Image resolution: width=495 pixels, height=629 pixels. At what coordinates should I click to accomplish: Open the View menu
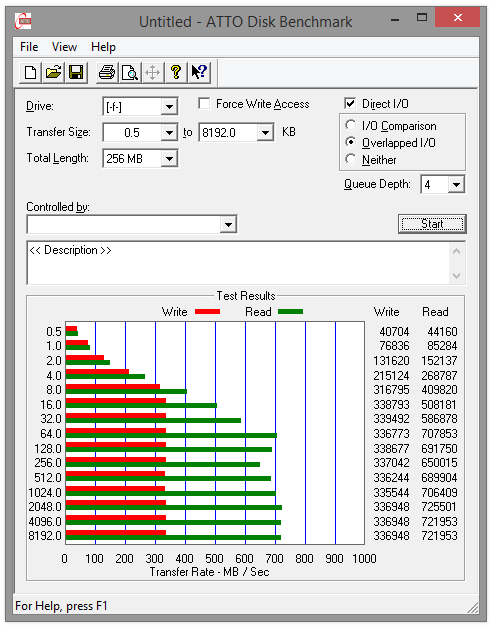point(64,47)
